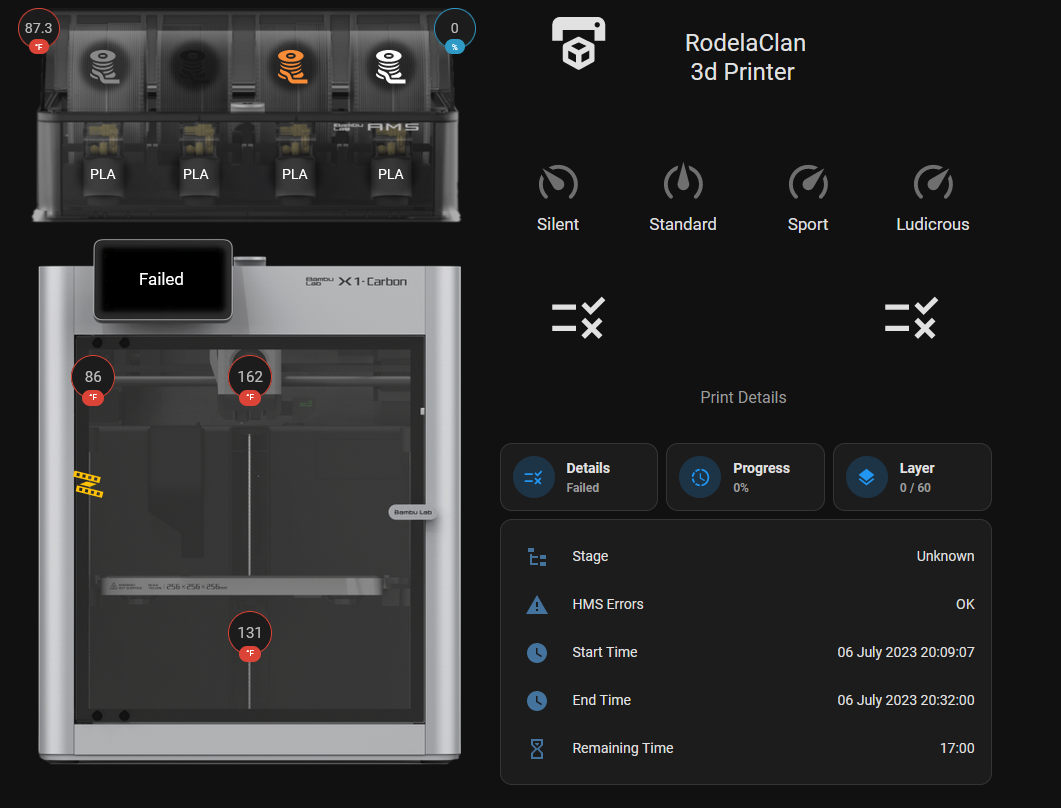The width and height of the screenshot is (1061, 808).
Task: Click the Remaining Time hourglass icon
Action: point(536,748)
